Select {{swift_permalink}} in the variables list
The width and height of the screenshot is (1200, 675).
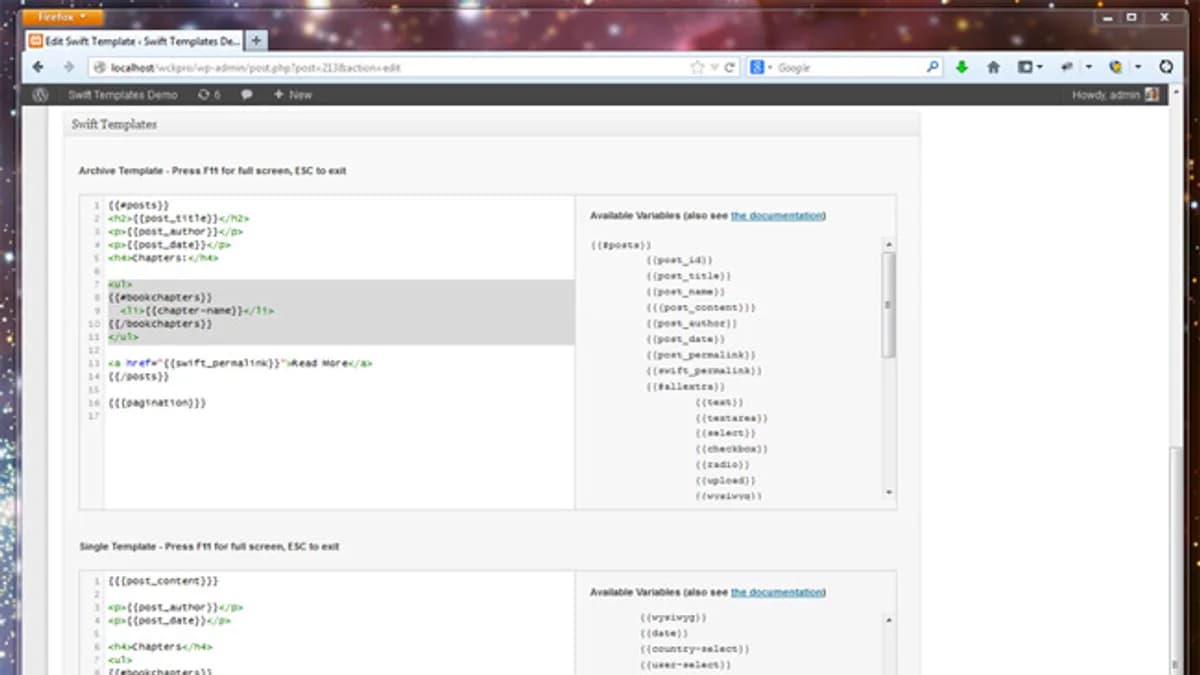point(704,371)
